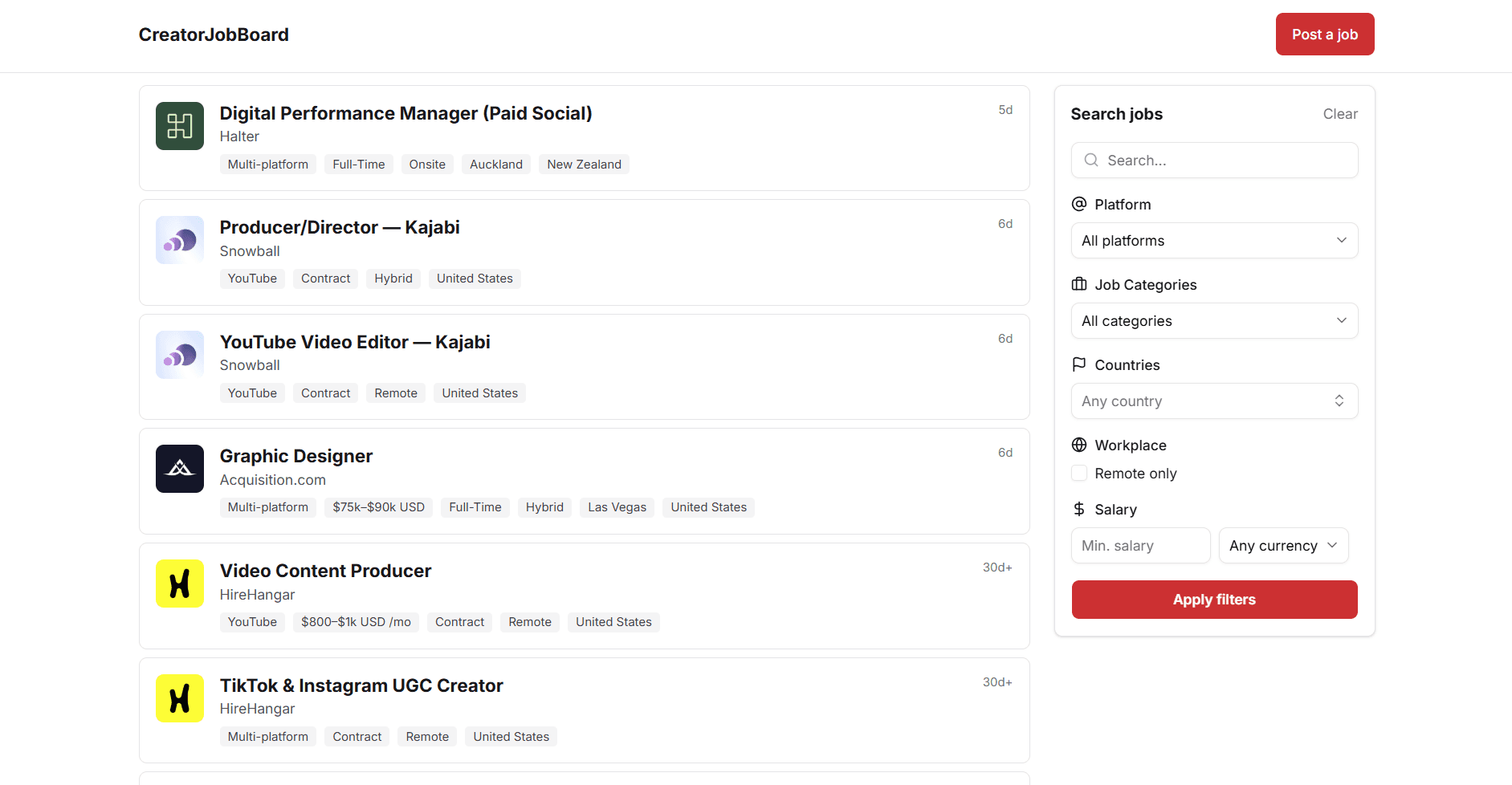Click the Countries flag icon
The image size is (1512, 785).
point(1079,364)
